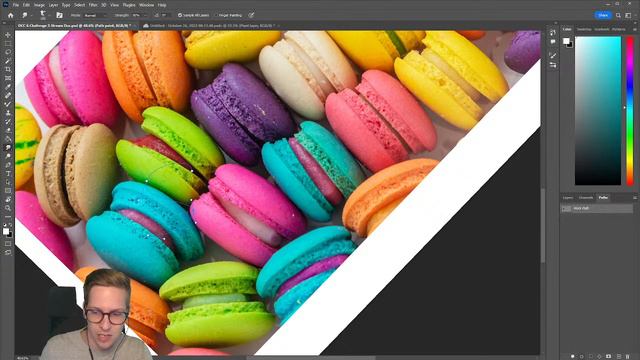Screen dimensions: 640x360
Task: Load path as a selection button
Action: coord(591,356)
